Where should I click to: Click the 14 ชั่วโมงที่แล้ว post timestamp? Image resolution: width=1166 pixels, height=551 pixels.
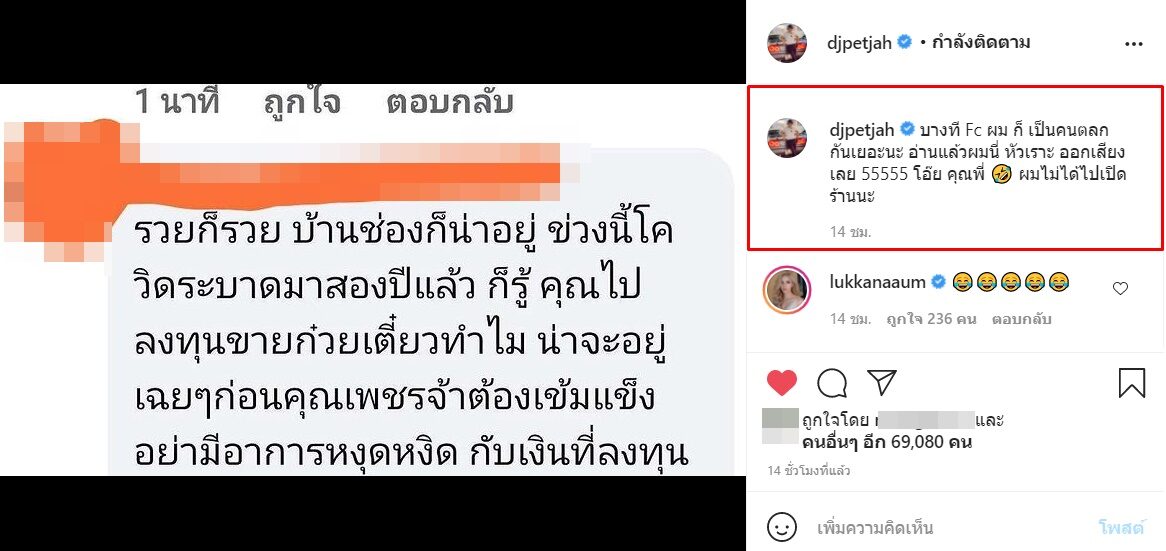click(x=809, y=471)
